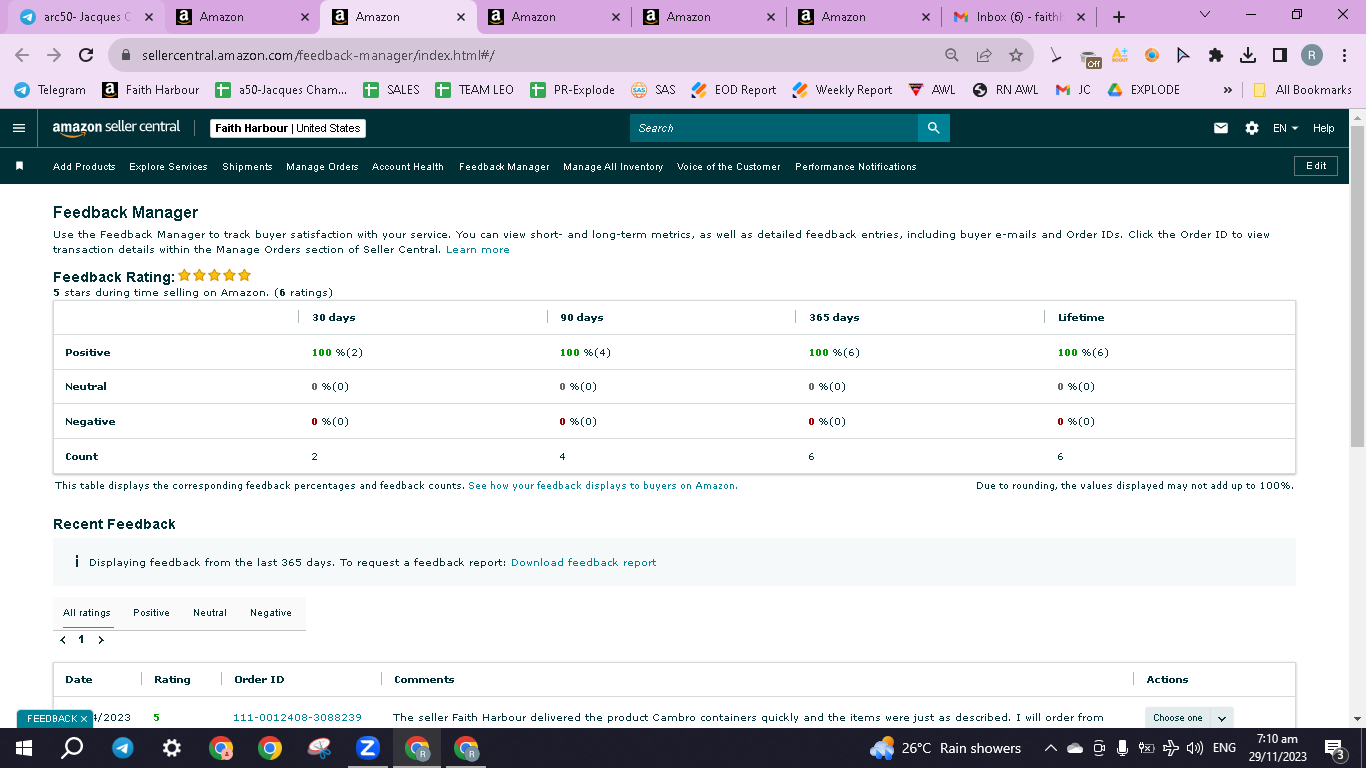1366x768 pixels.
Task: Select the Neutral ratings tab
Action: tap(210, 613)
